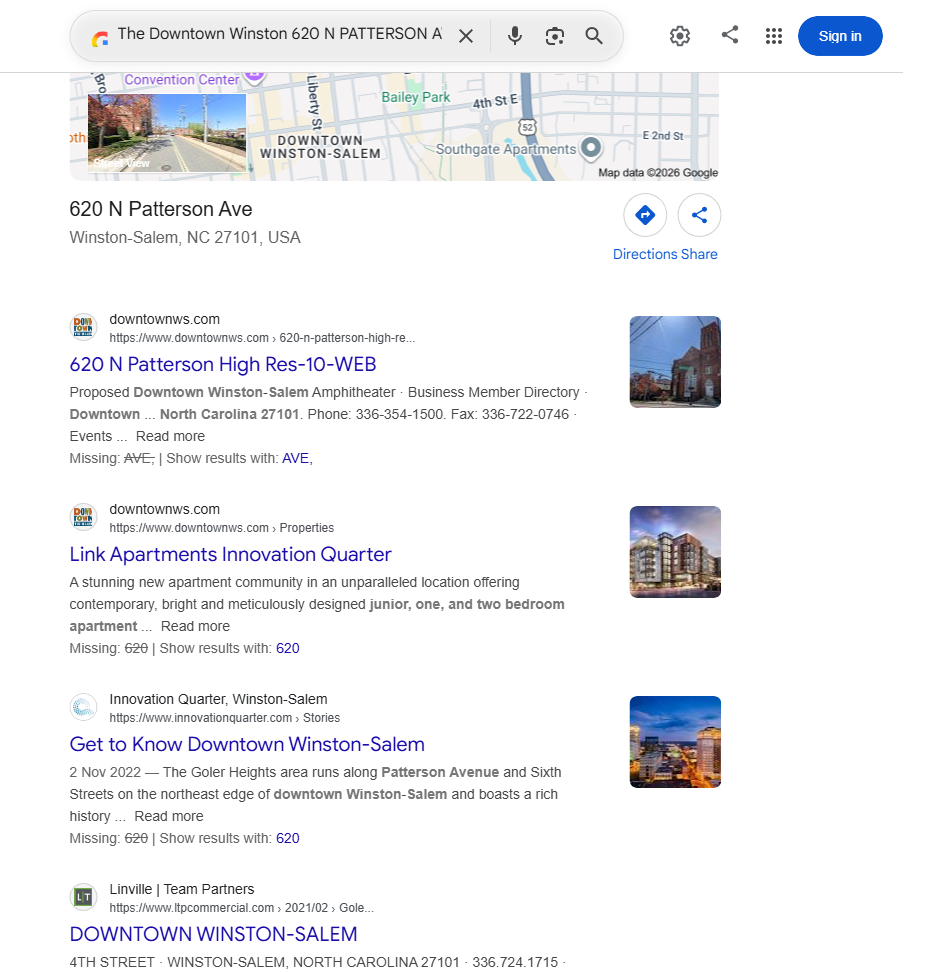Click the 620 N Patterson Ave address heading
Screen dimensions: 926x972
[161, 209]
